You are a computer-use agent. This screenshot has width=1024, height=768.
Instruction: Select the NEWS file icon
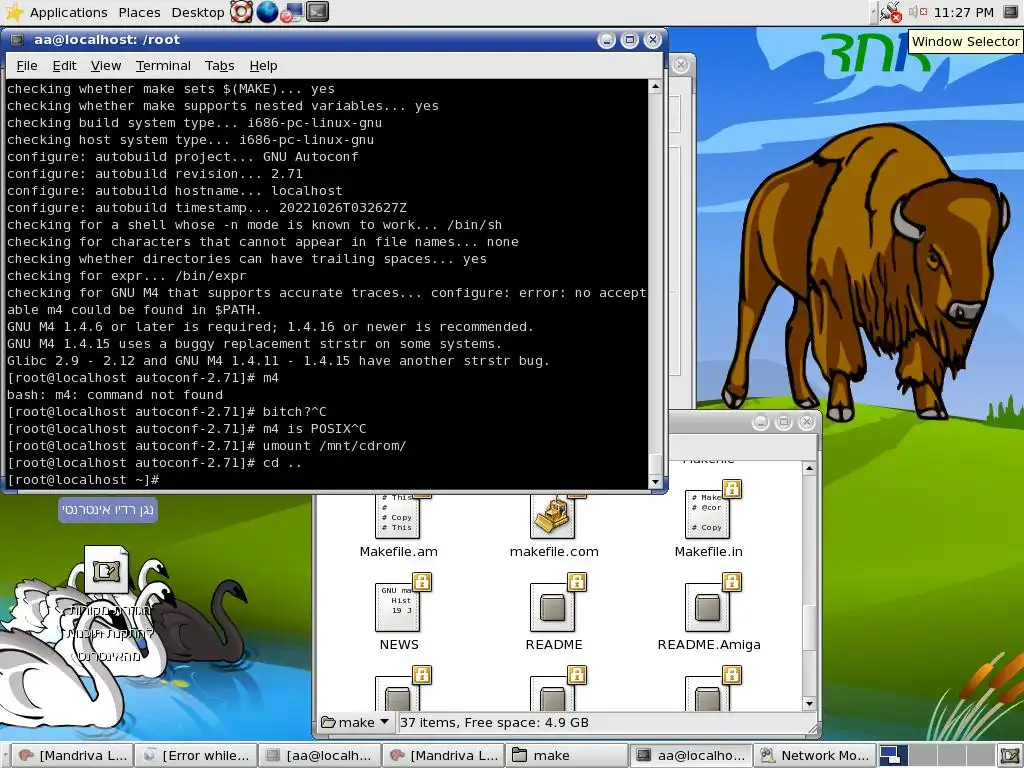pyautogui.click(x=398, y=607)
